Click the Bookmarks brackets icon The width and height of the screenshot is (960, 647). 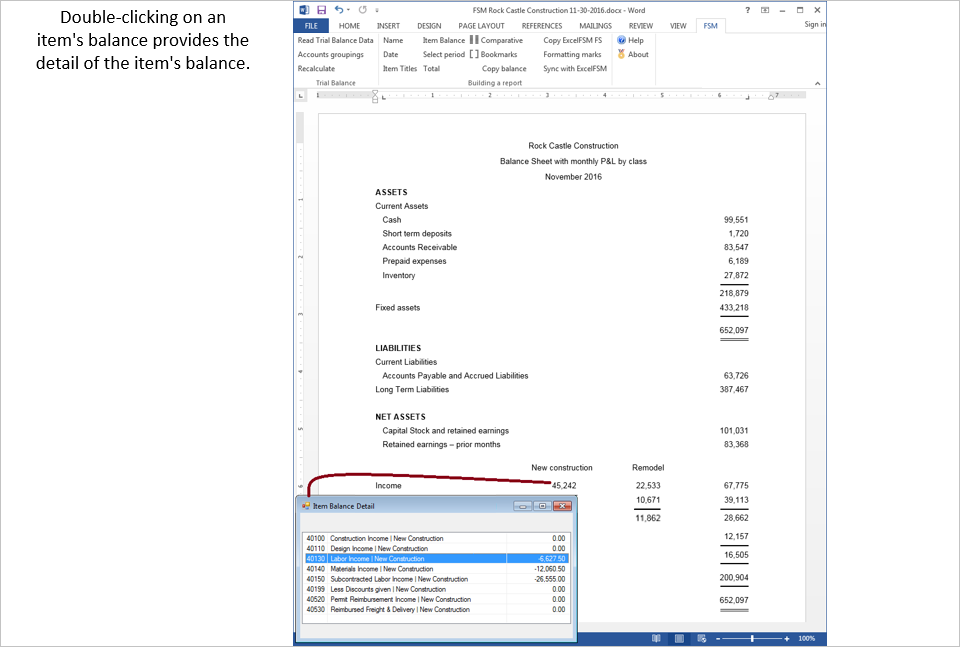pyautogui.click(x=474, y=54)
